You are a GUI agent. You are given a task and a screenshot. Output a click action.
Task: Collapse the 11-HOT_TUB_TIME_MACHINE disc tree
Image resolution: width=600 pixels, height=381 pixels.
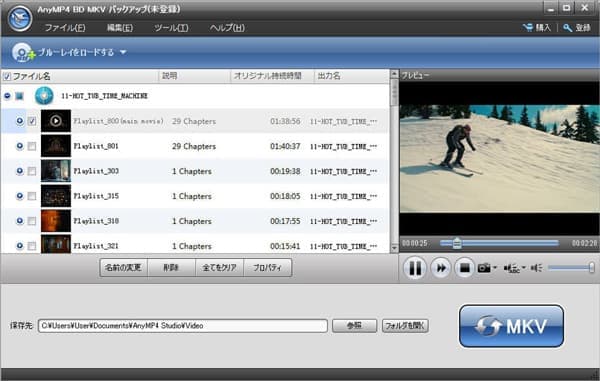tap(7, 96)
